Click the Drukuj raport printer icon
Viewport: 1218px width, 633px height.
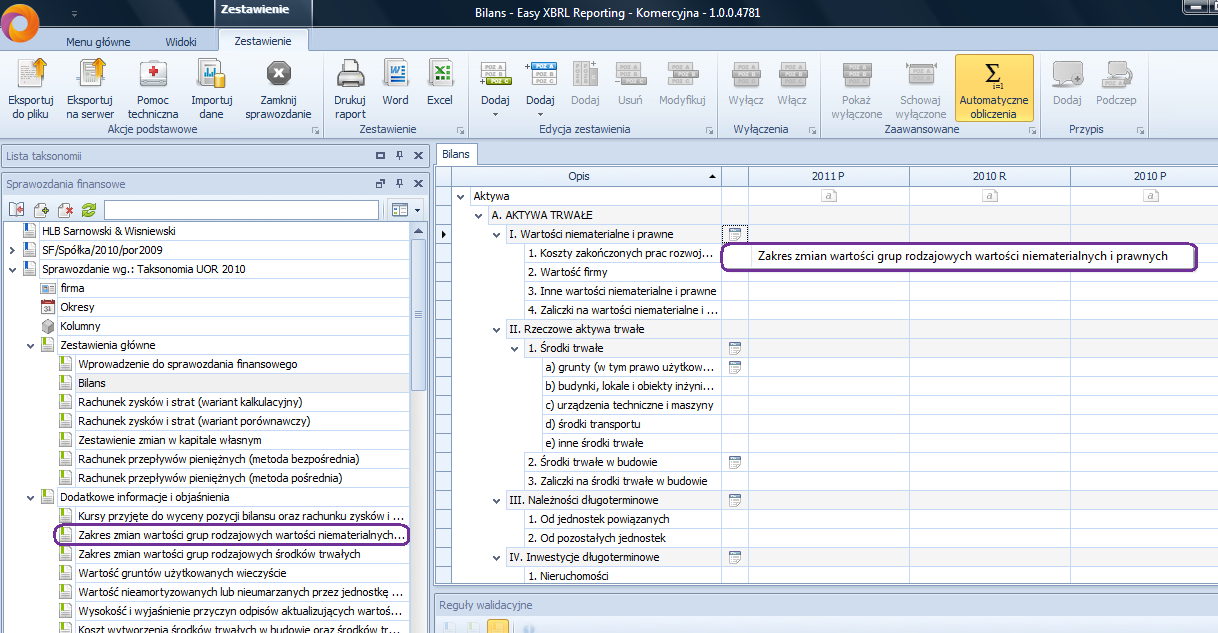(x=349, y=74)
